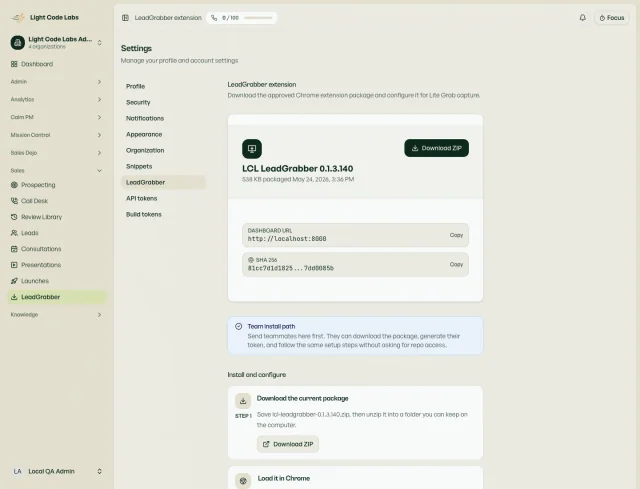Click the Load it in Chrome heading
640x489 pixels.
tap(284, 478)
